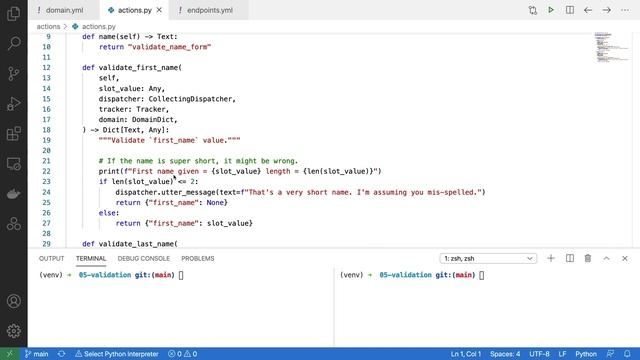
Task: Click the feedback icon in the status bar
Action: [x=611, y=354]
